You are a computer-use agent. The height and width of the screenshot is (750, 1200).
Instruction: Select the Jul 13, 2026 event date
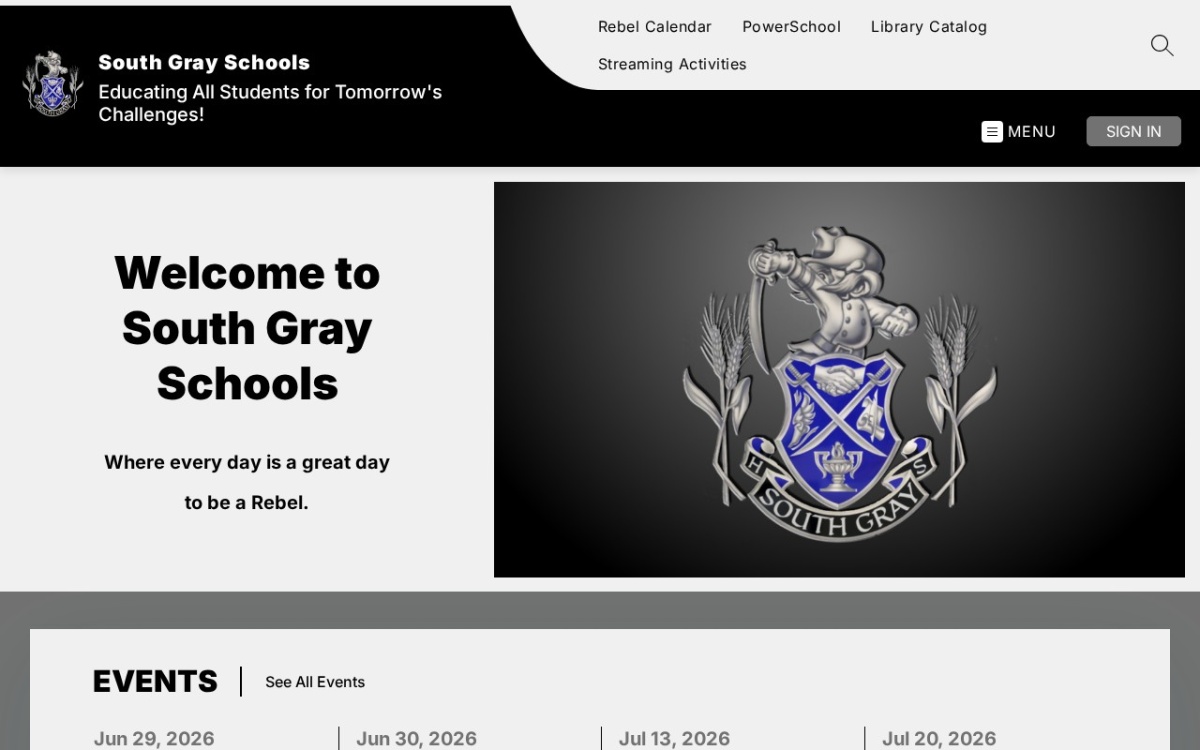[674, 738]
